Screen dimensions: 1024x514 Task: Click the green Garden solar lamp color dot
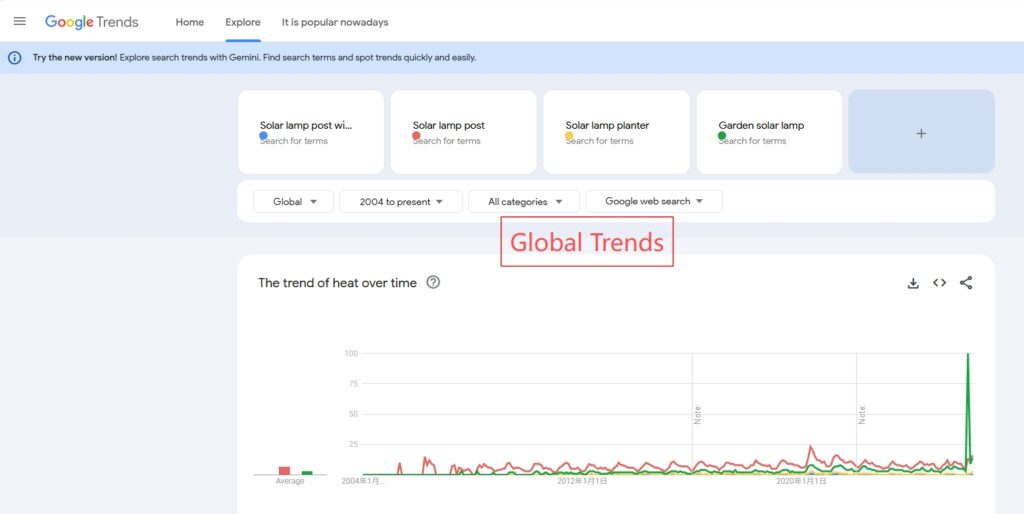(722, 135)
